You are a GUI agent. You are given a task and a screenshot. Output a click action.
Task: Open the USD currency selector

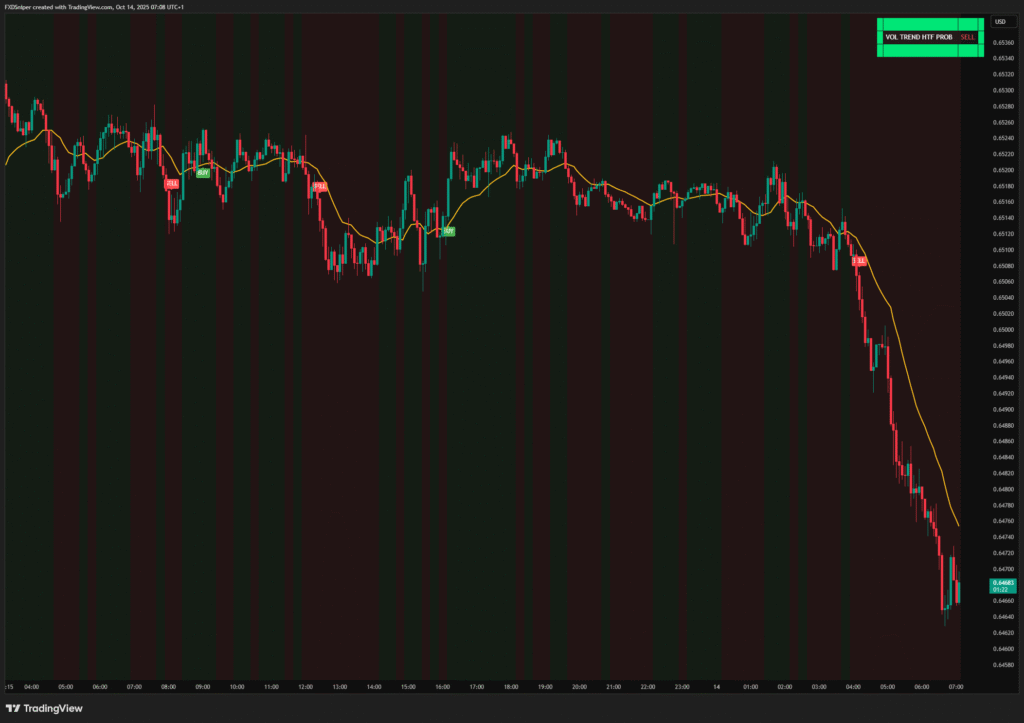pos(999,21)
